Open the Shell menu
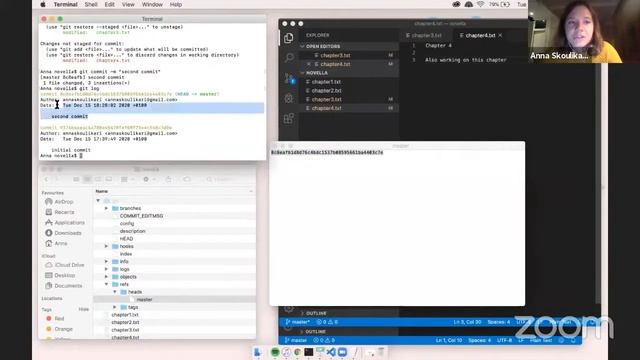The image size is (640, 360). point(91,4)
